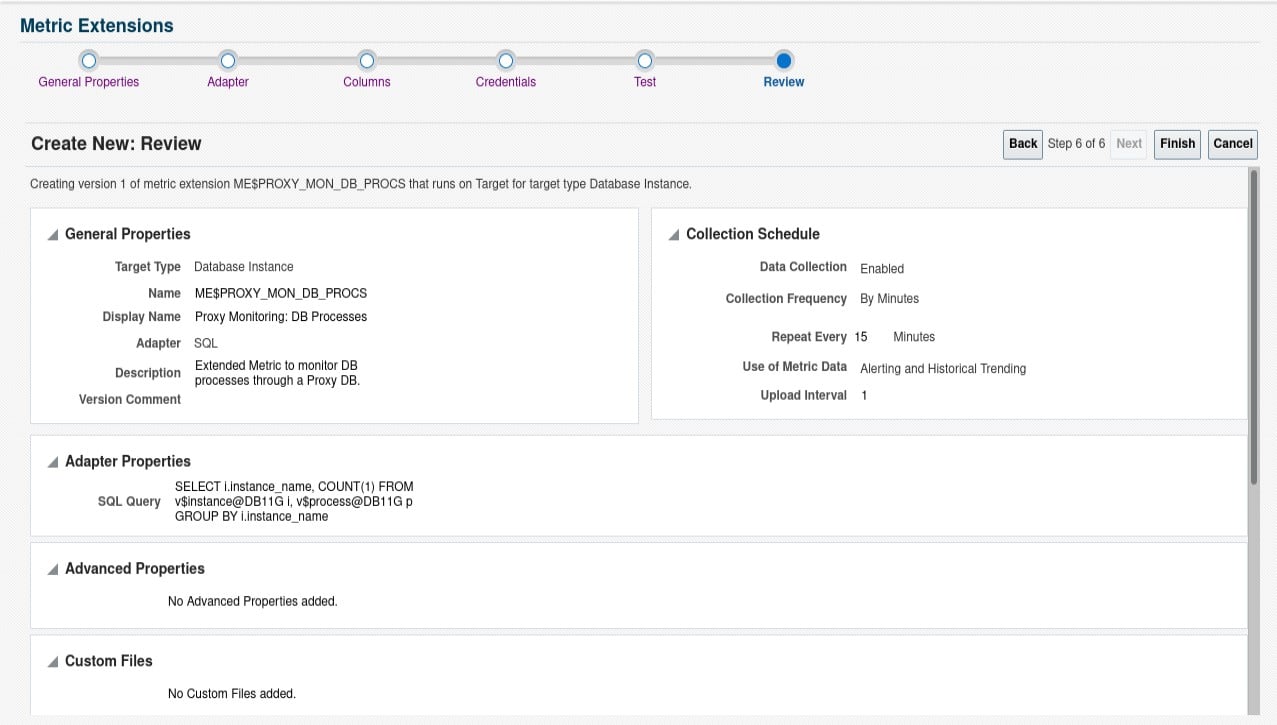Click the Back button

pos(1022,144)
